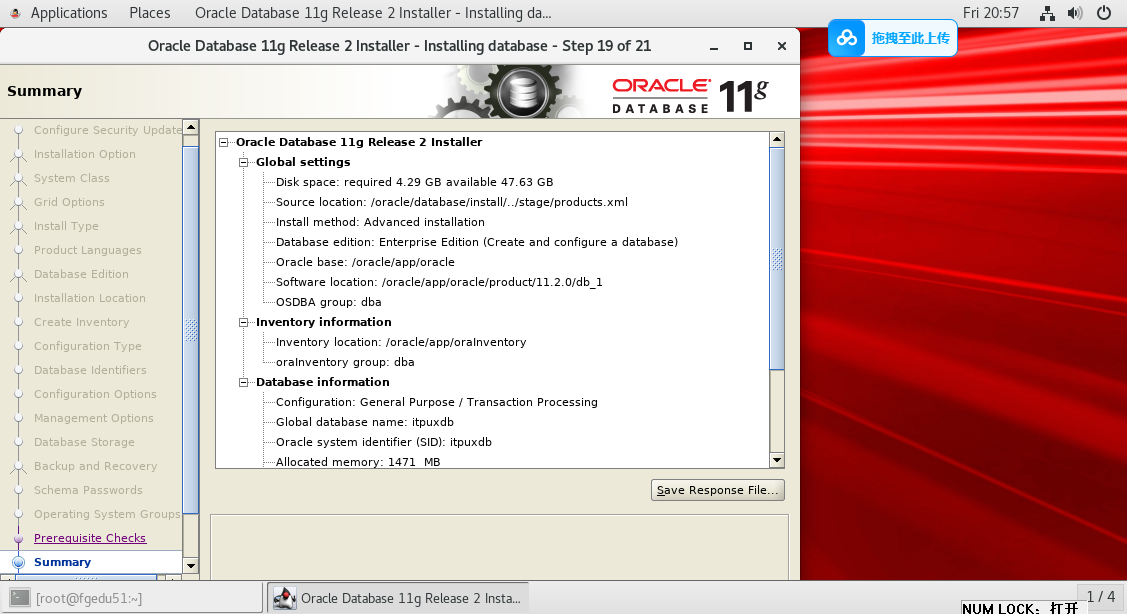Collapse the Oracle Database 11g Release 2 Installer node

coord(224,142)
